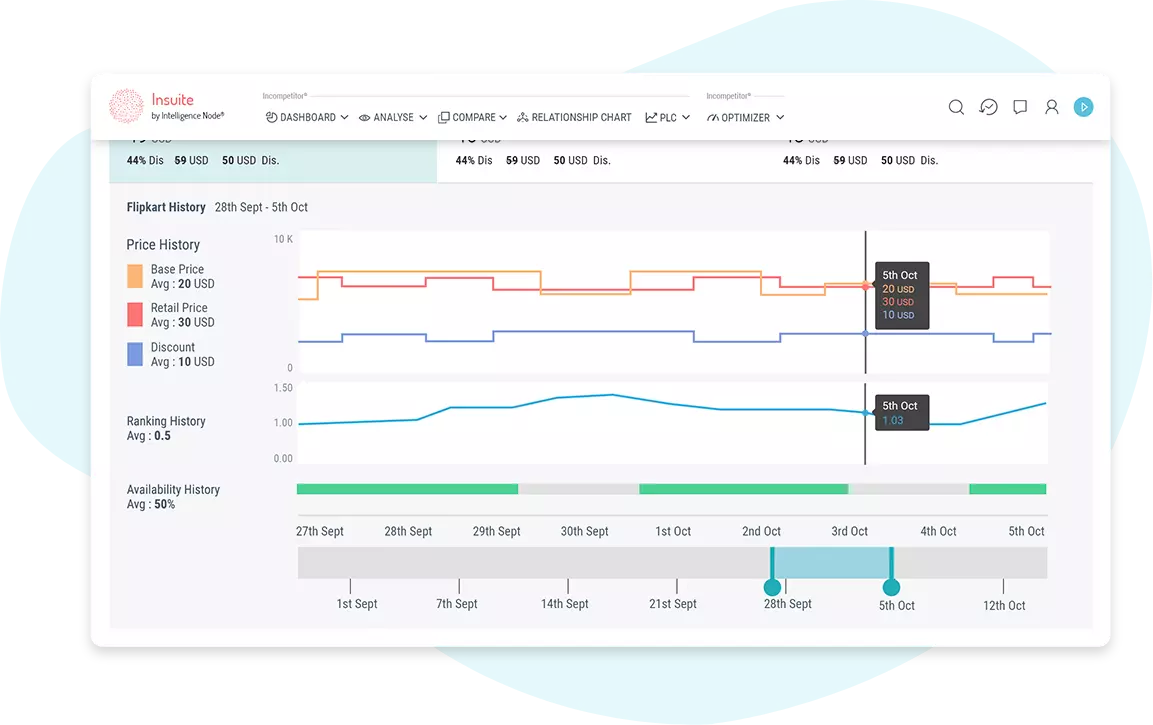
Task: Toggle the Discount blue legend swatch
Action: click(135, 354)
